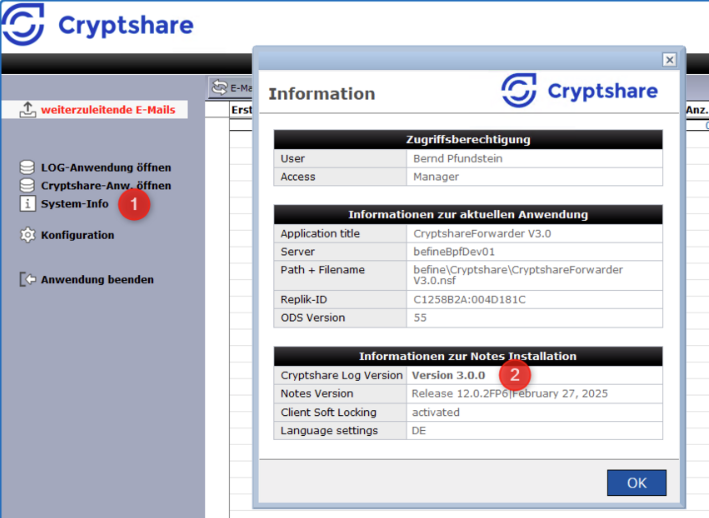709x518 pixels.
Task: Click the Erst column header
Action: tap(241, 110)
